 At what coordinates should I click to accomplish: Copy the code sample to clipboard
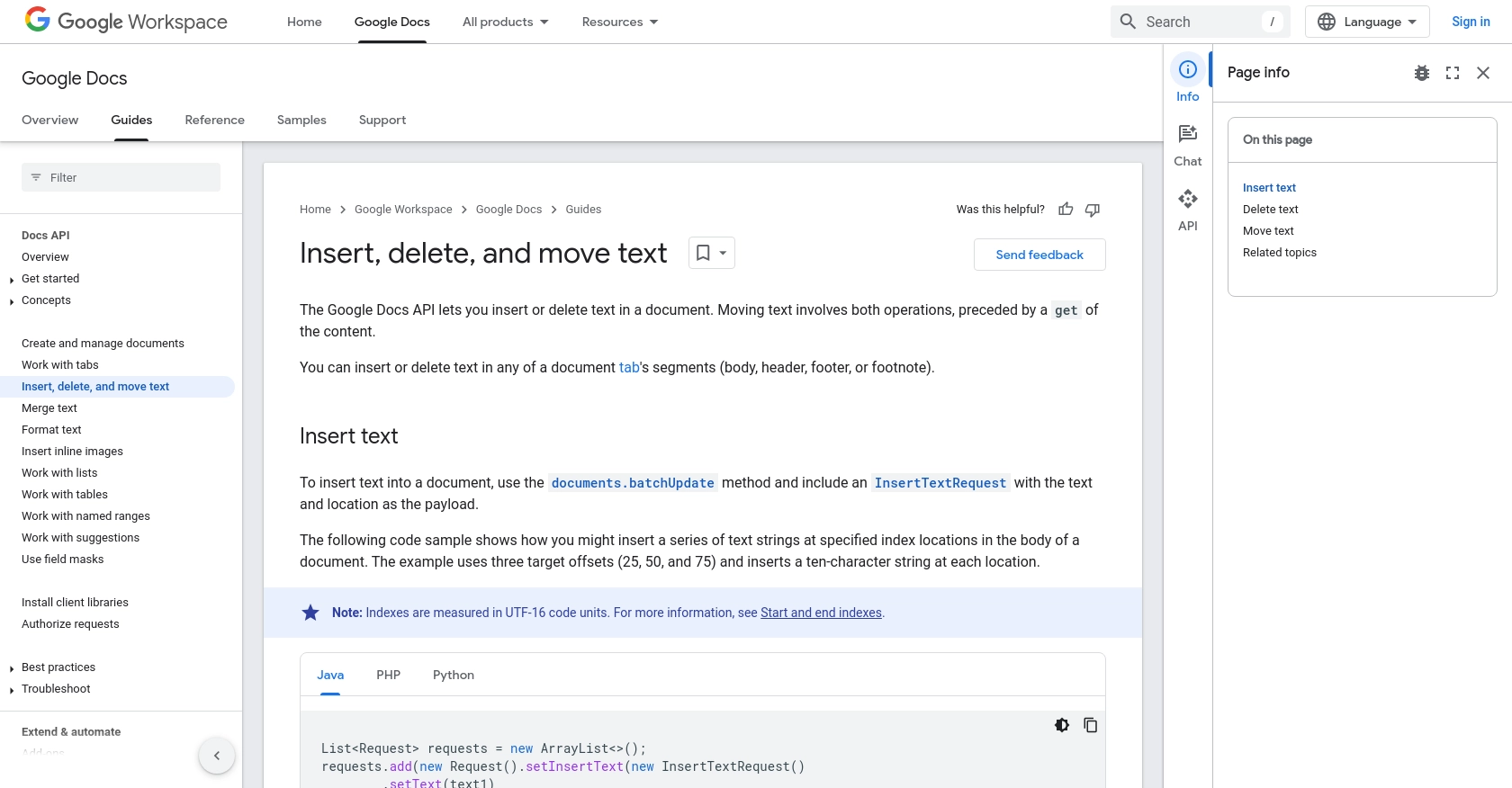point(1091,725)
